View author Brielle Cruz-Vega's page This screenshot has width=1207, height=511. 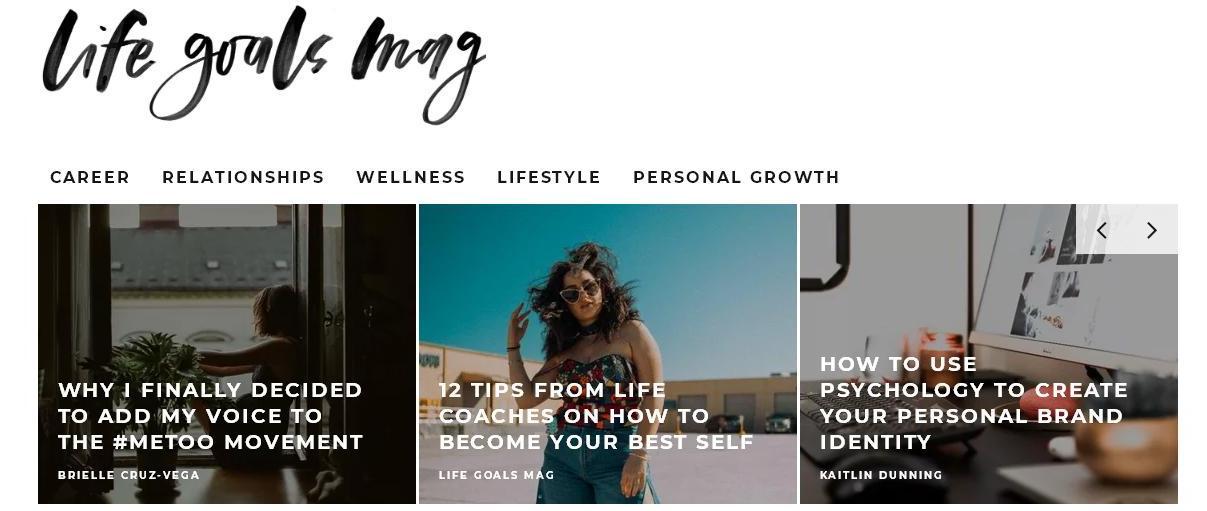[129, 475]
